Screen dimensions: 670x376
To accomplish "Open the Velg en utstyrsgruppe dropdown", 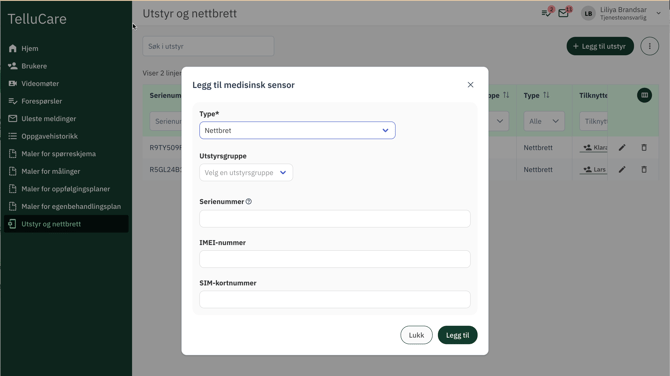I will click(x=246, y=173).
